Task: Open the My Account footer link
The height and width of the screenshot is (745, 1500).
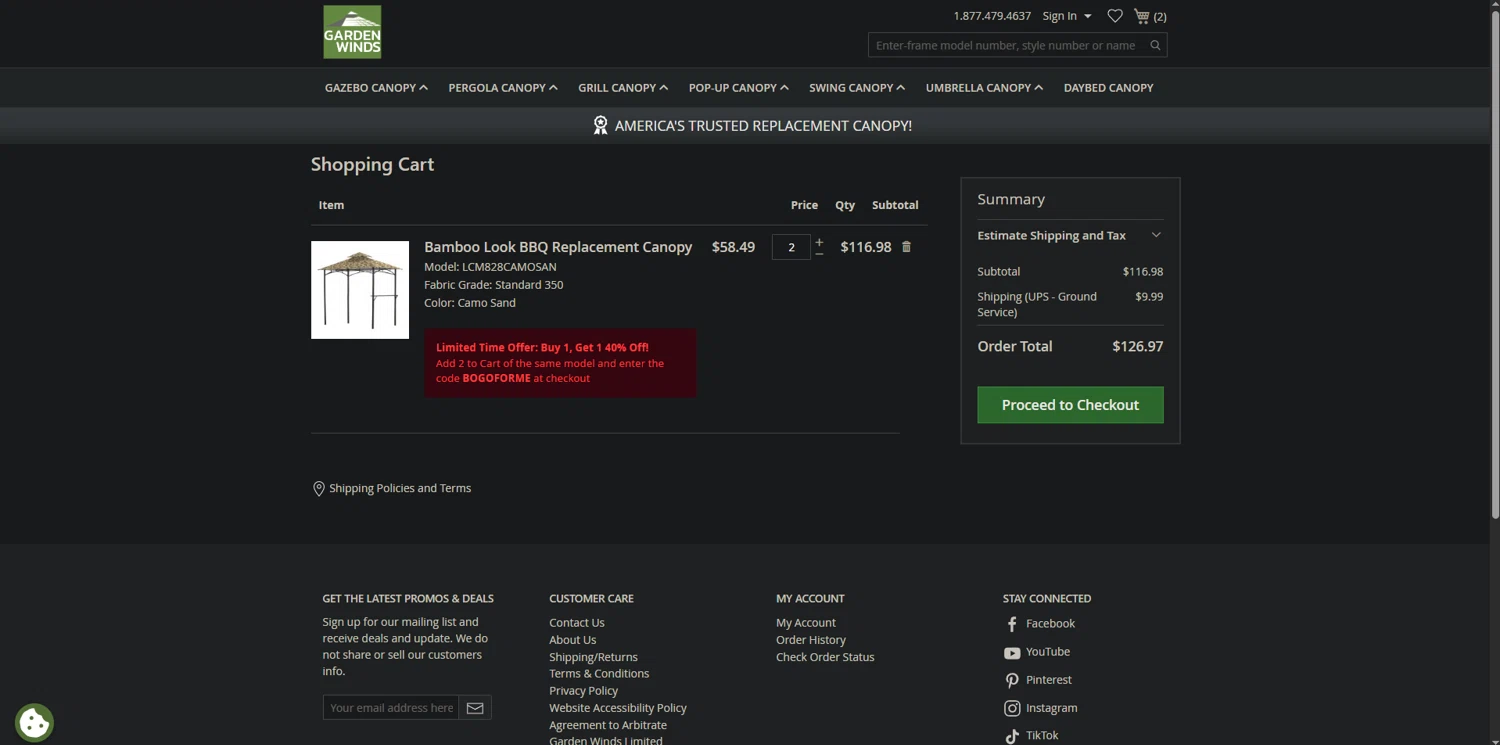Action: click(806, 623)
